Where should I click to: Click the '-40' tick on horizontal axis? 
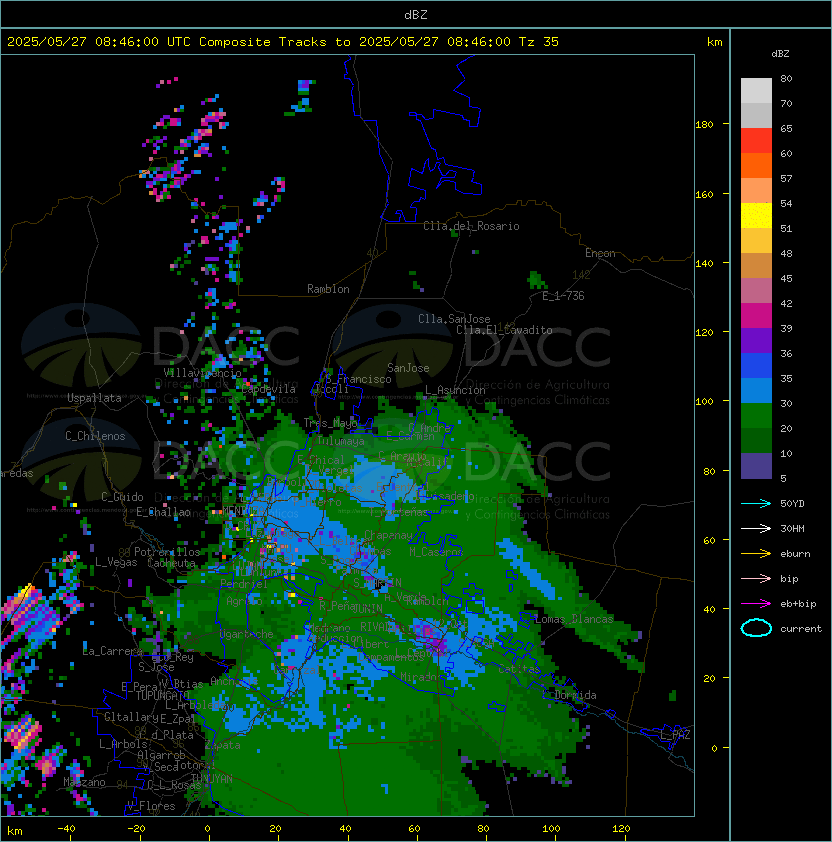[66, 829]
